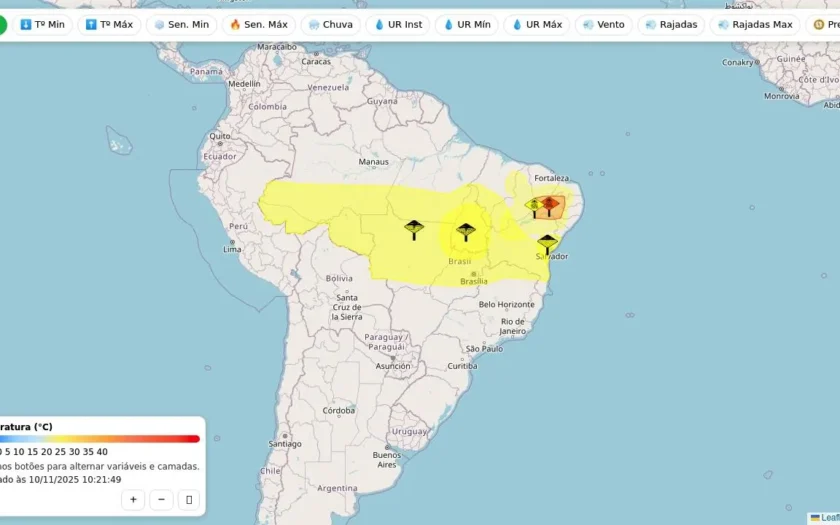
Task: Zoom out with the minus button
Action: 161,500
